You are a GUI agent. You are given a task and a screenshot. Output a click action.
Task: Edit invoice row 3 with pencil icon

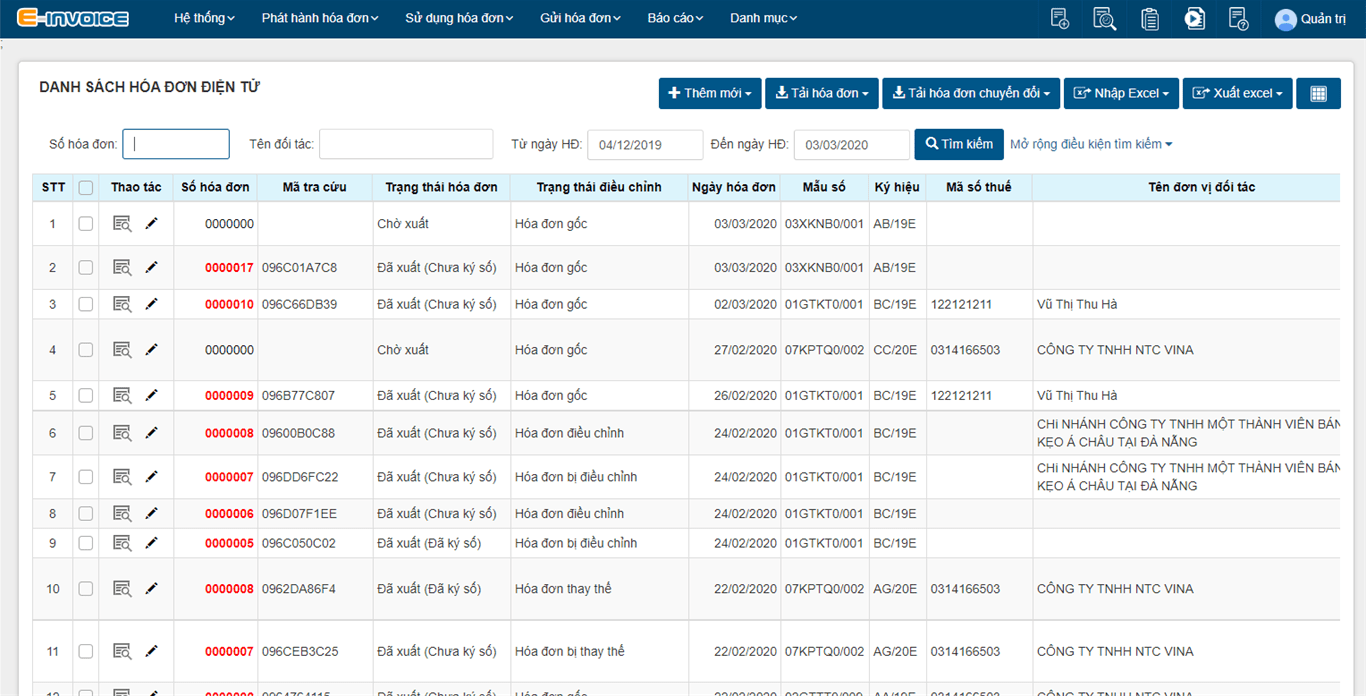[x=151, y=304]
